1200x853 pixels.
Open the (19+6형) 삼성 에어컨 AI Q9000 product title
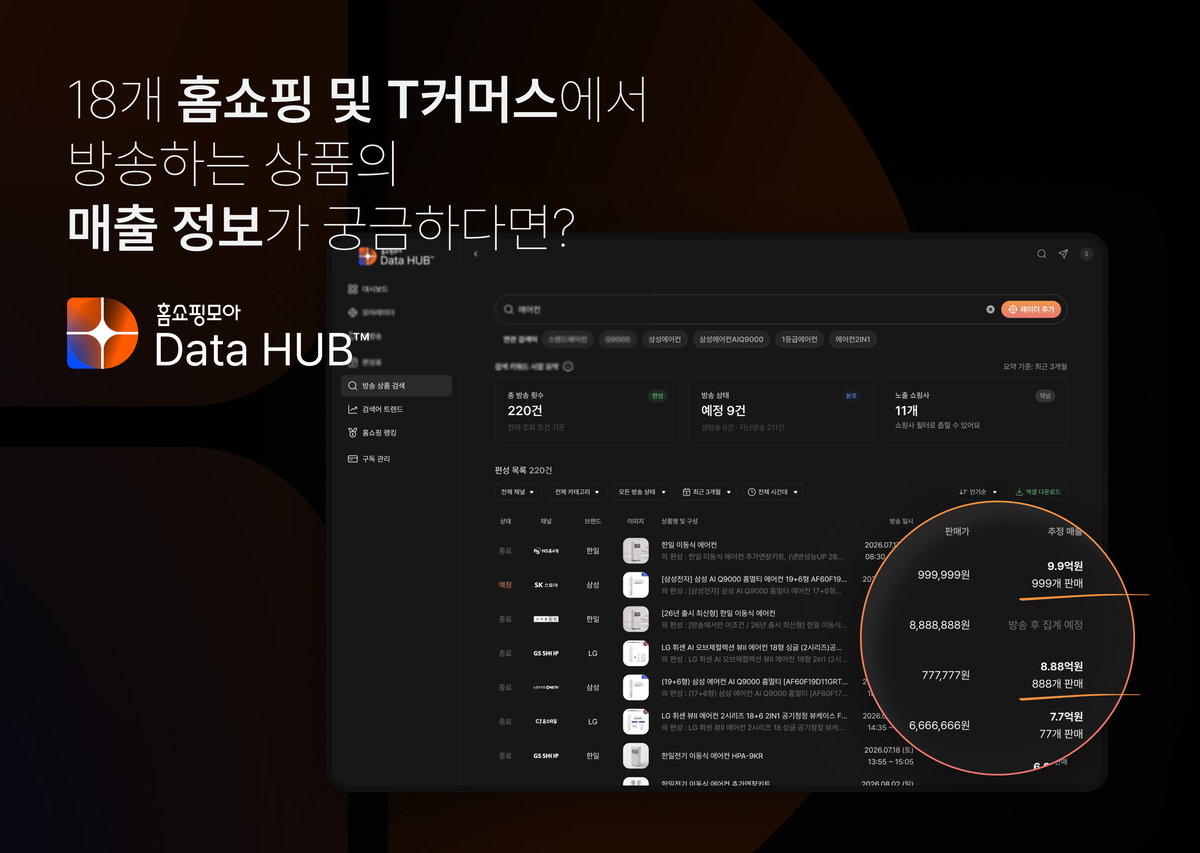tap(754, 681)
